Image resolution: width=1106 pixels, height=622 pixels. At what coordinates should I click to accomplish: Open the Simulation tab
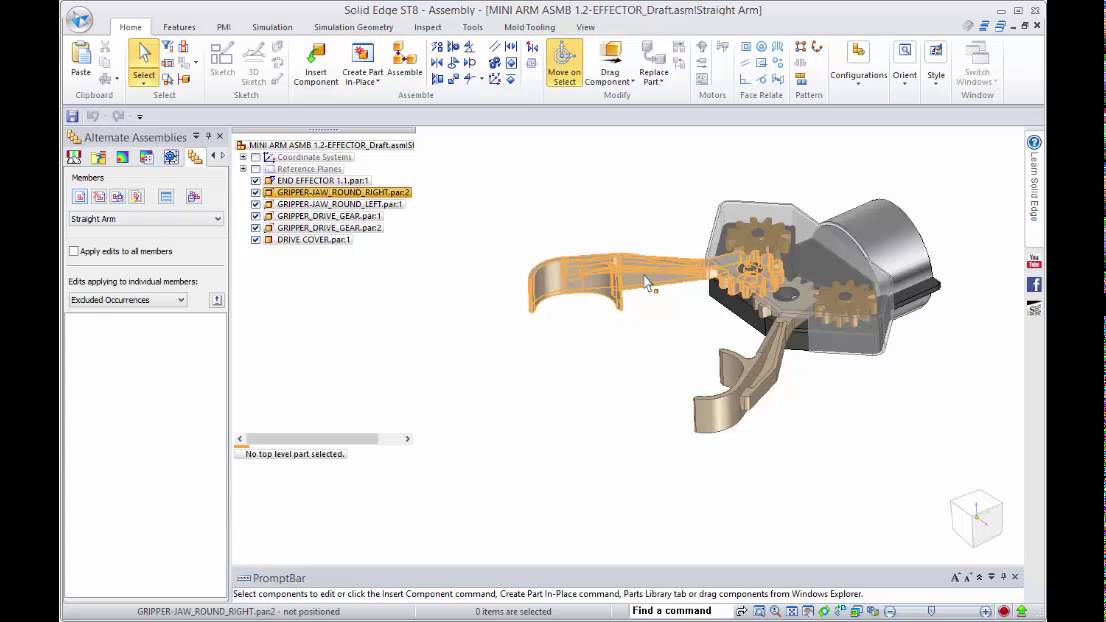click(x=272, y=27)
